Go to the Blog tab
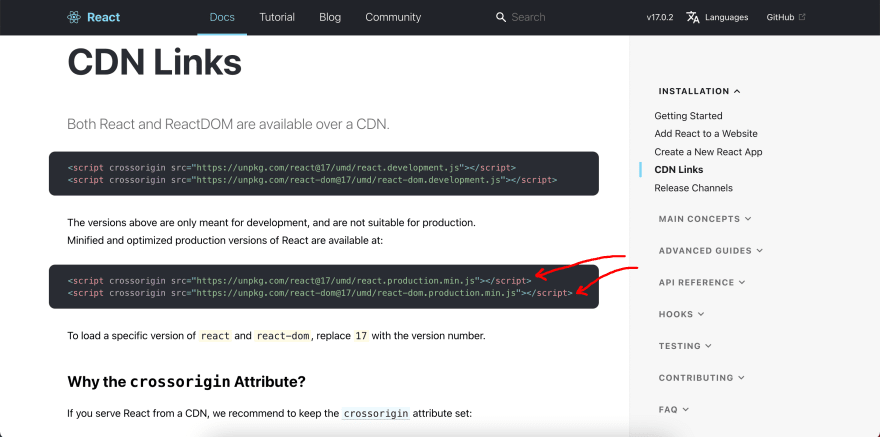The image size is (880, 437). click(330, 17)
